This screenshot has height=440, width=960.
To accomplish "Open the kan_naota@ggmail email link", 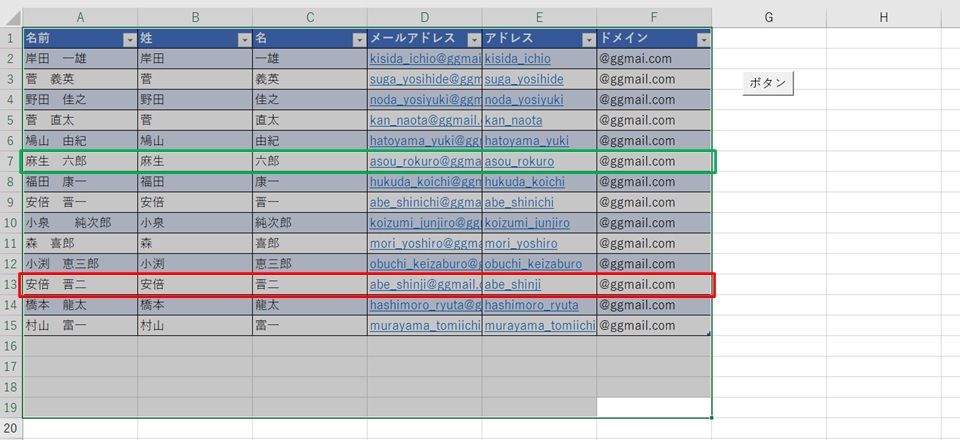I will (426, 121).
